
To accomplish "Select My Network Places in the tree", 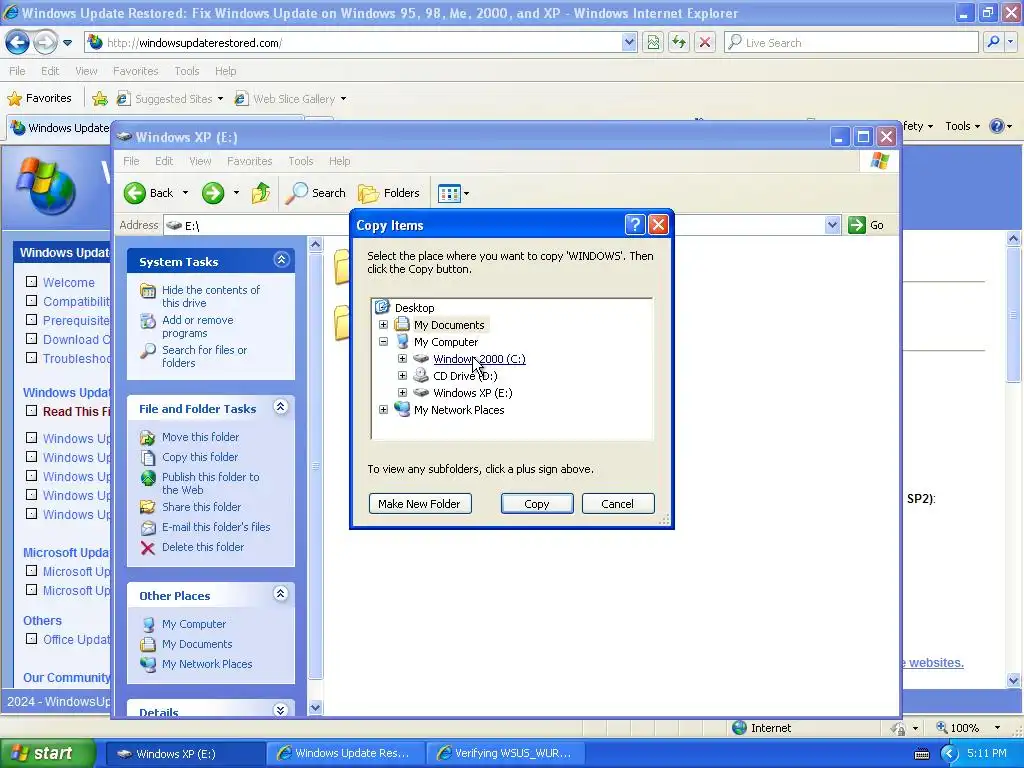I will pyautogui.click(x=459, y=409).
